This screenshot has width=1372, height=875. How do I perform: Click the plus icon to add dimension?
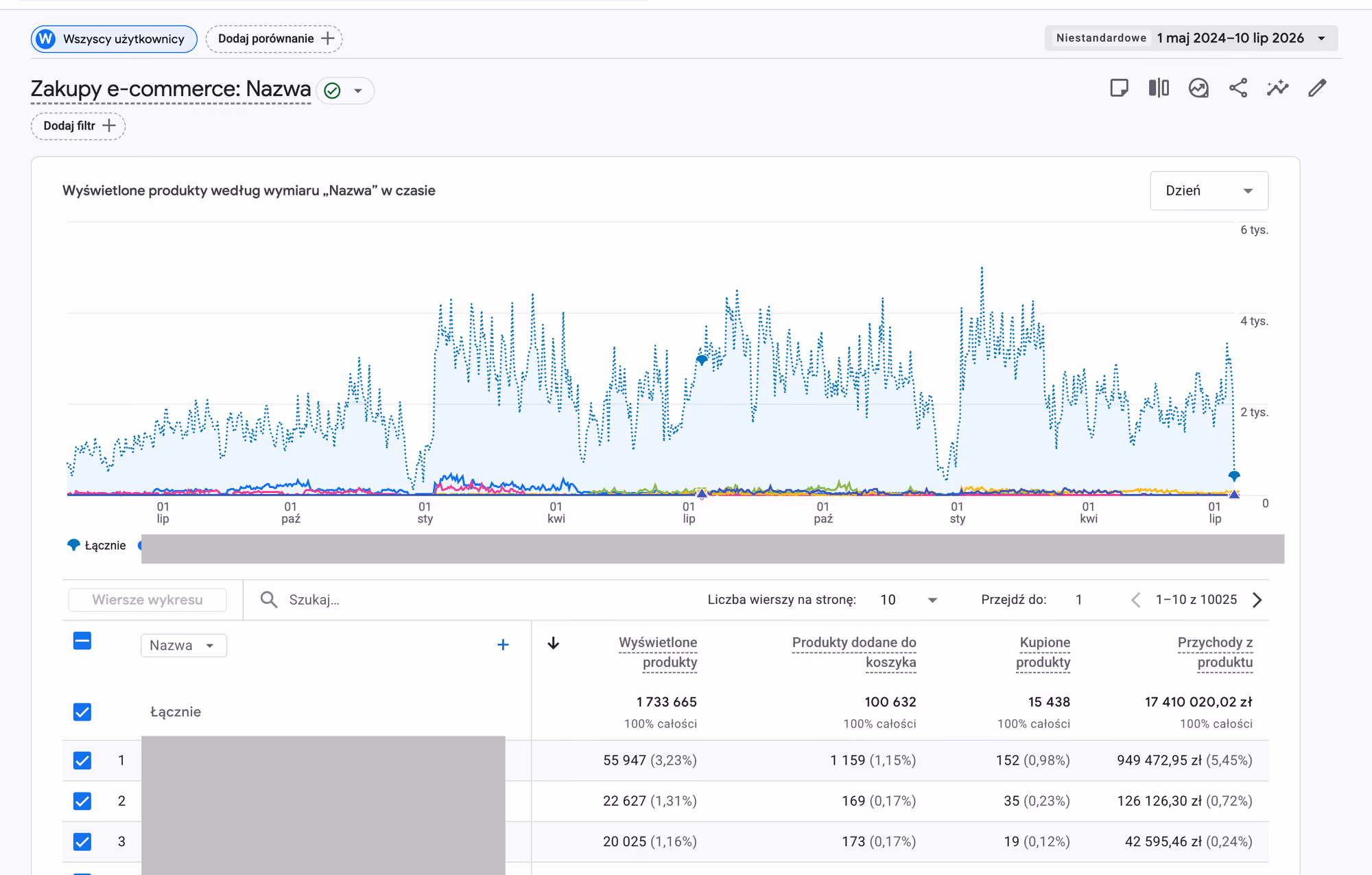tap(503, 645)
